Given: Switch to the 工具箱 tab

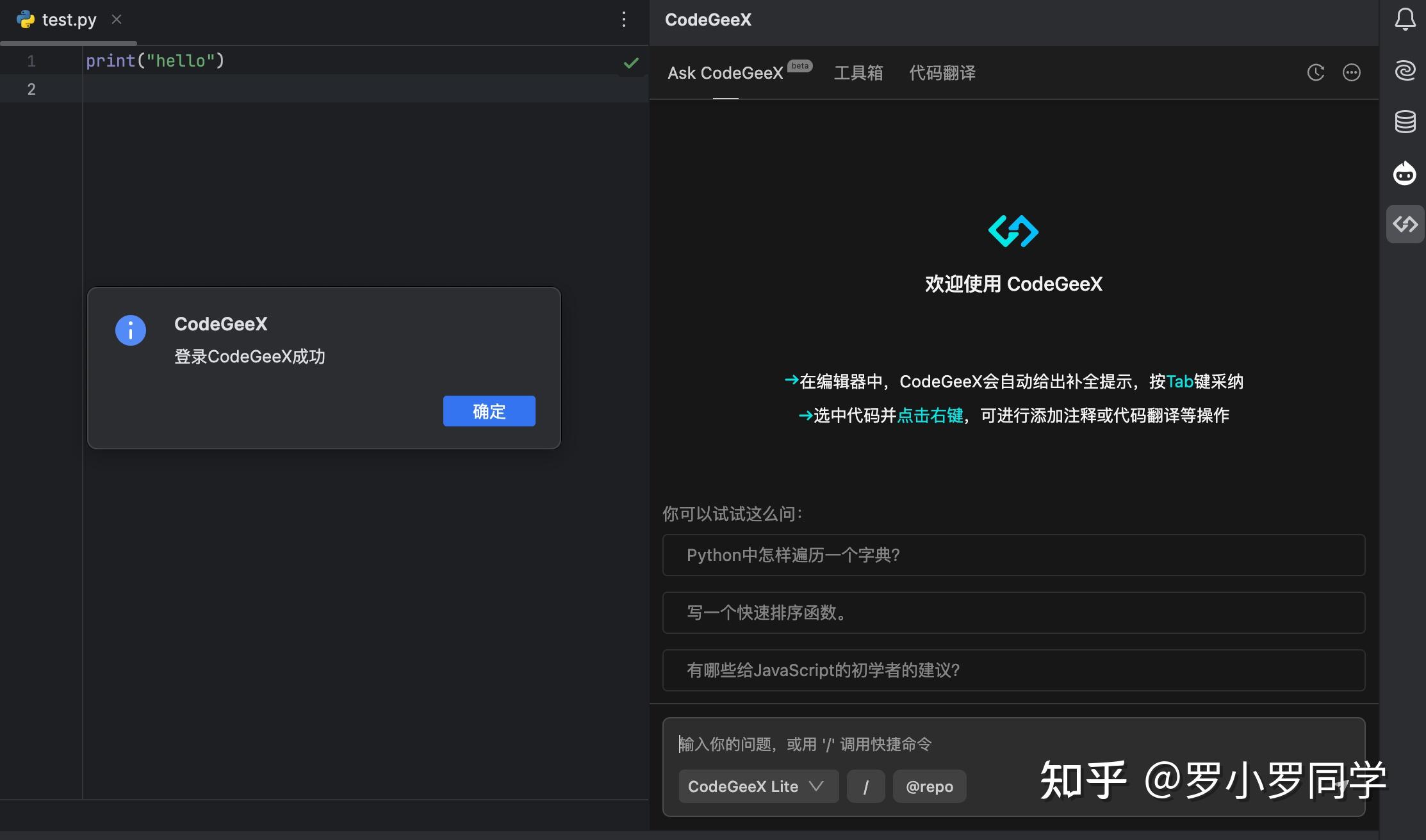Looking at the screenshot, I should point(858,72).
